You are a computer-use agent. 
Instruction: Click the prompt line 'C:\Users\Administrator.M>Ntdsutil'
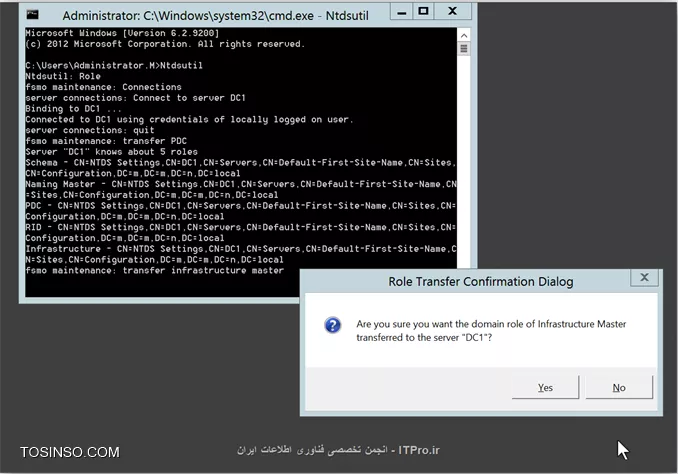coord(114,65)
